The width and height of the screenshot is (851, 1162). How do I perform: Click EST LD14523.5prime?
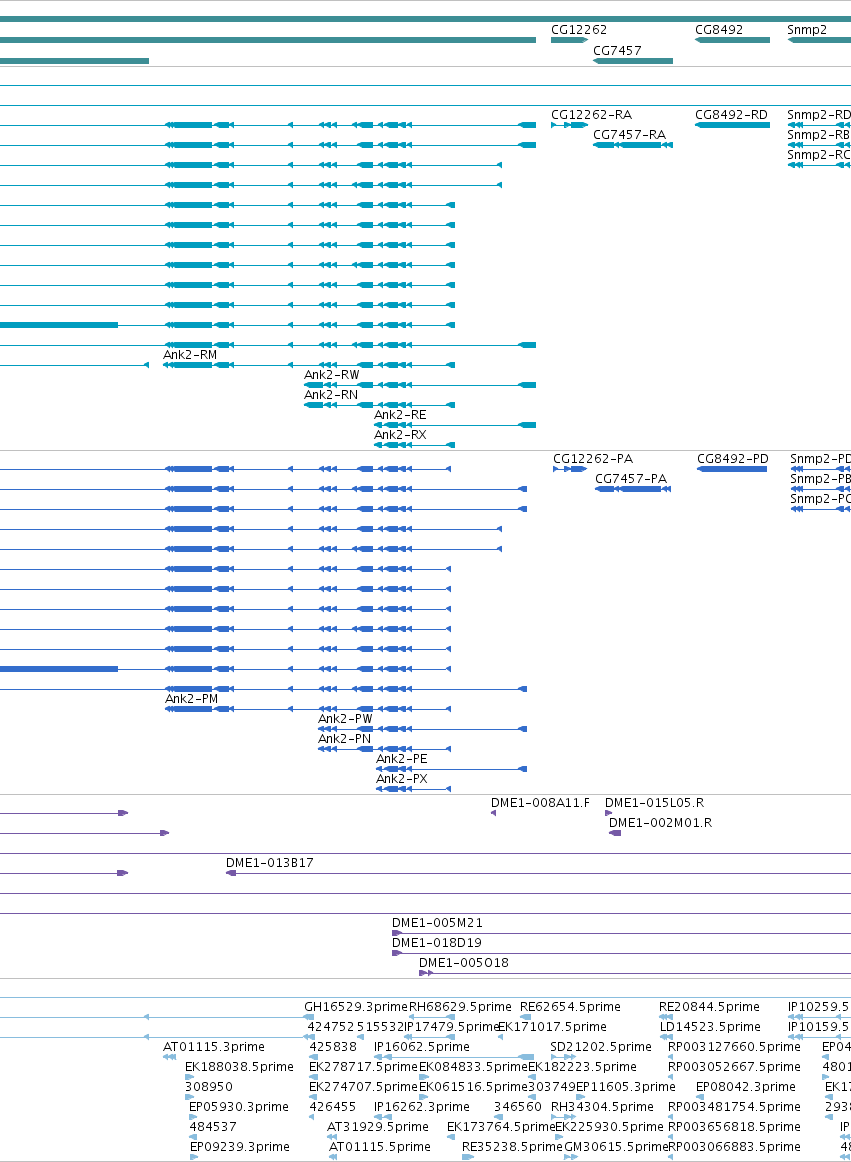pos(710,1027)
